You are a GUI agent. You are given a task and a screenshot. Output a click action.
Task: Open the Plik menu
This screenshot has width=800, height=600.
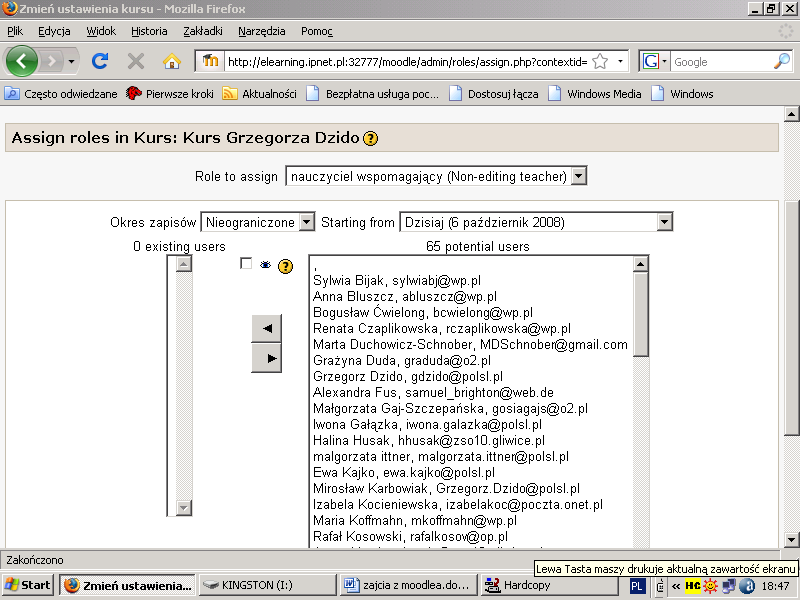[15, 31]
